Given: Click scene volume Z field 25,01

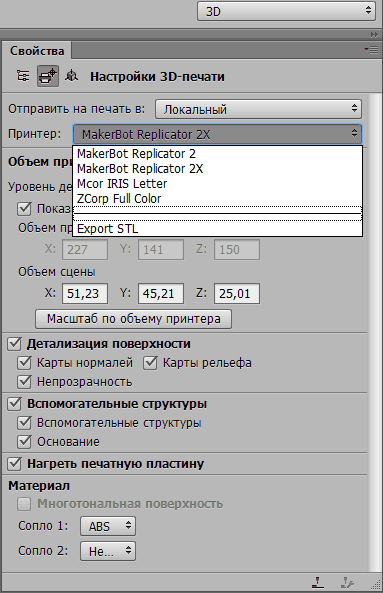Looking at the screenshot, I should (x=237, y=293).
